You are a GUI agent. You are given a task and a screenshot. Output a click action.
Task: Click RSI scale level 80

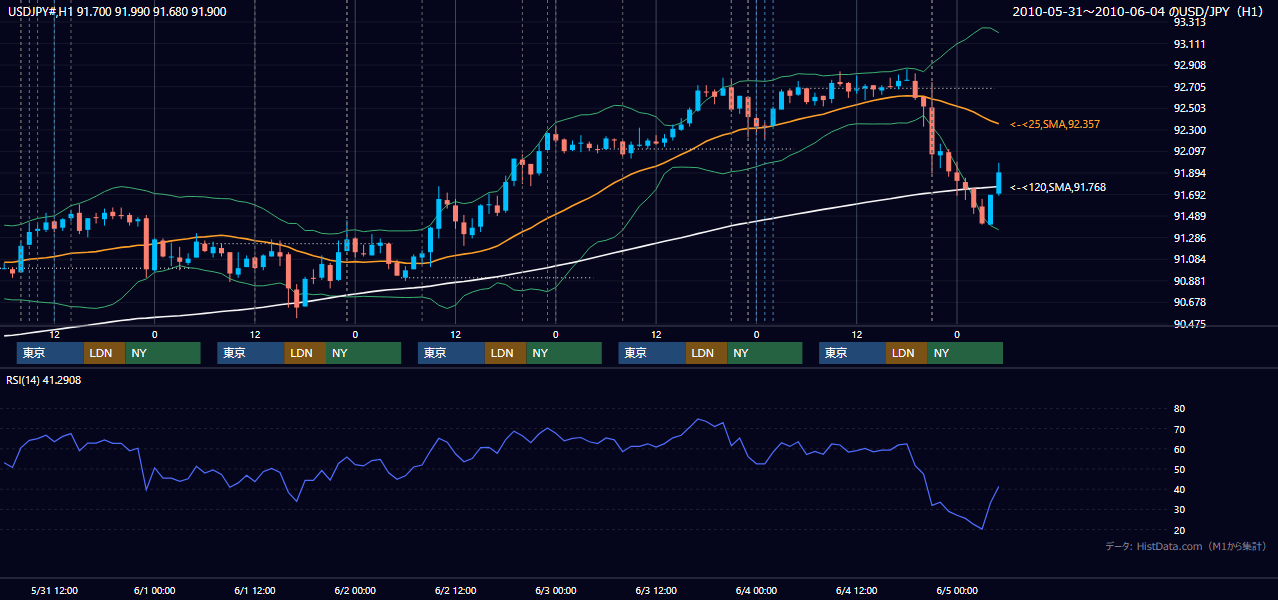point(1179,409)
